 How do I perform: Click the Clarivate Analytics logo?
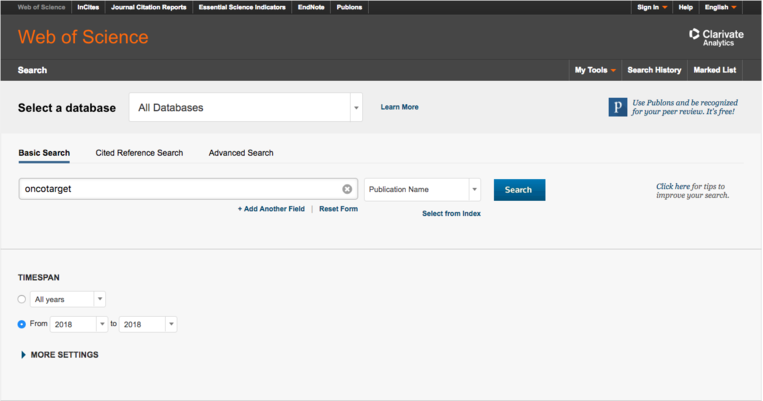(716, 37)
